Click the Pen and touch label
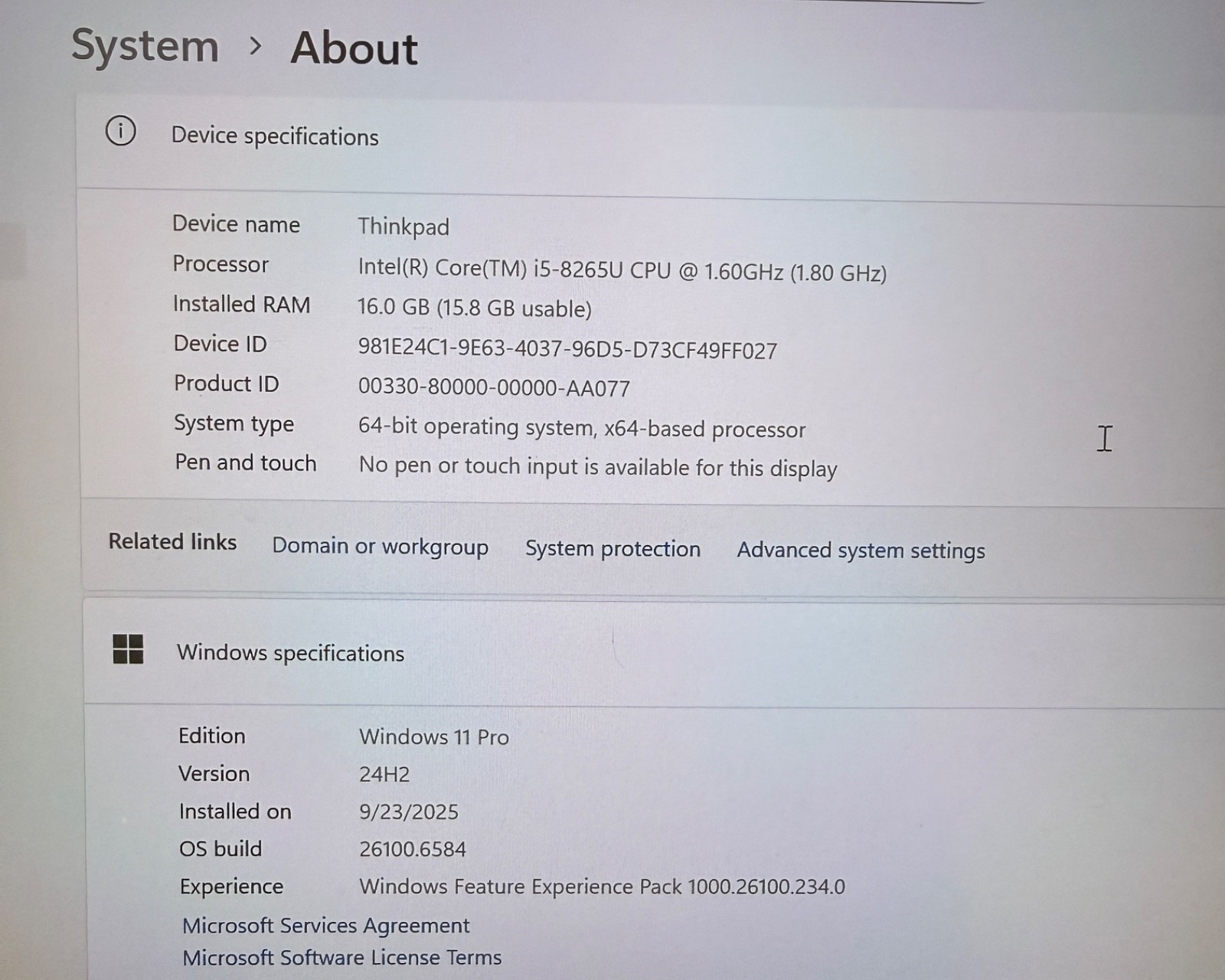Viewport: 1225px width, 980px height. coord(246,463)
